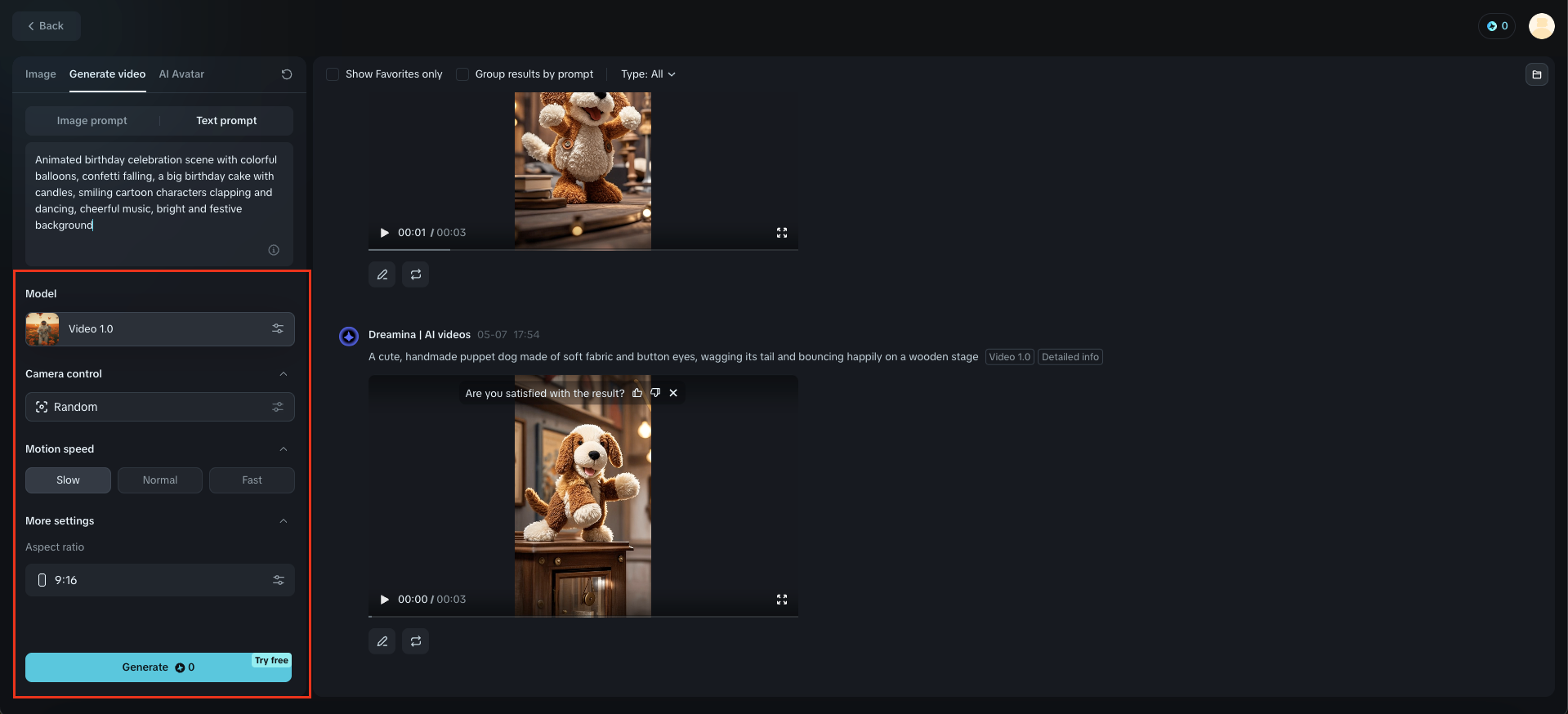Click the Generate button

click(159, 667)
